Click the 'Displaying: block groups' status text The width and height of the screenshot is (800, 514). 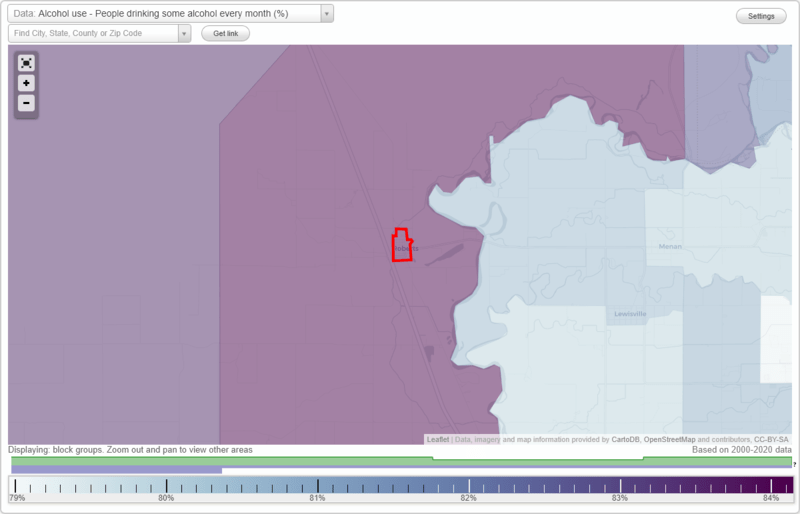coord(130,450)
